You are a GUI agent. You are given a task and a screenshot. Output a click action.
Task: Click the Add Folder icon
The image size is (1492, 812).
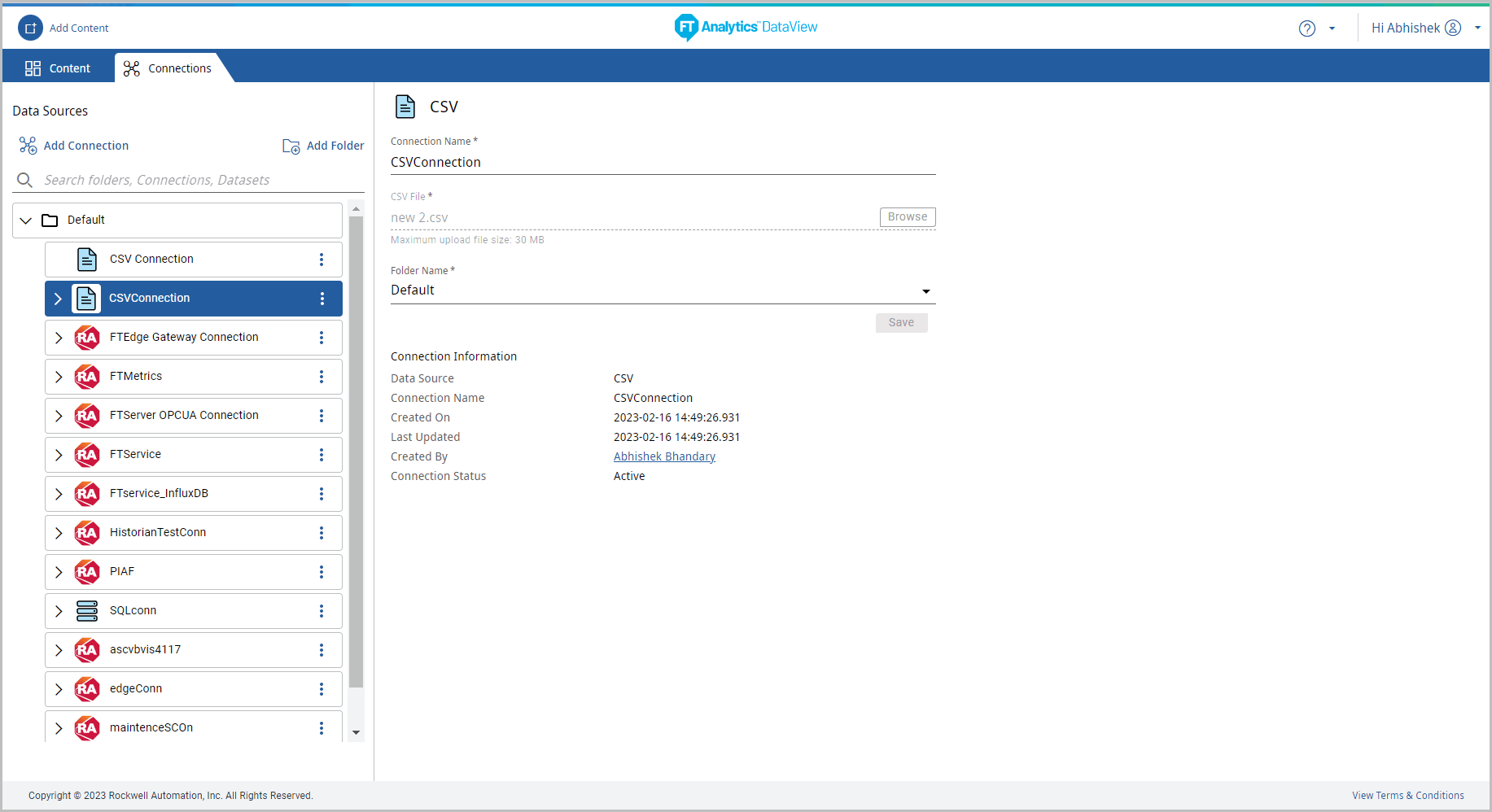pos(291,146)
